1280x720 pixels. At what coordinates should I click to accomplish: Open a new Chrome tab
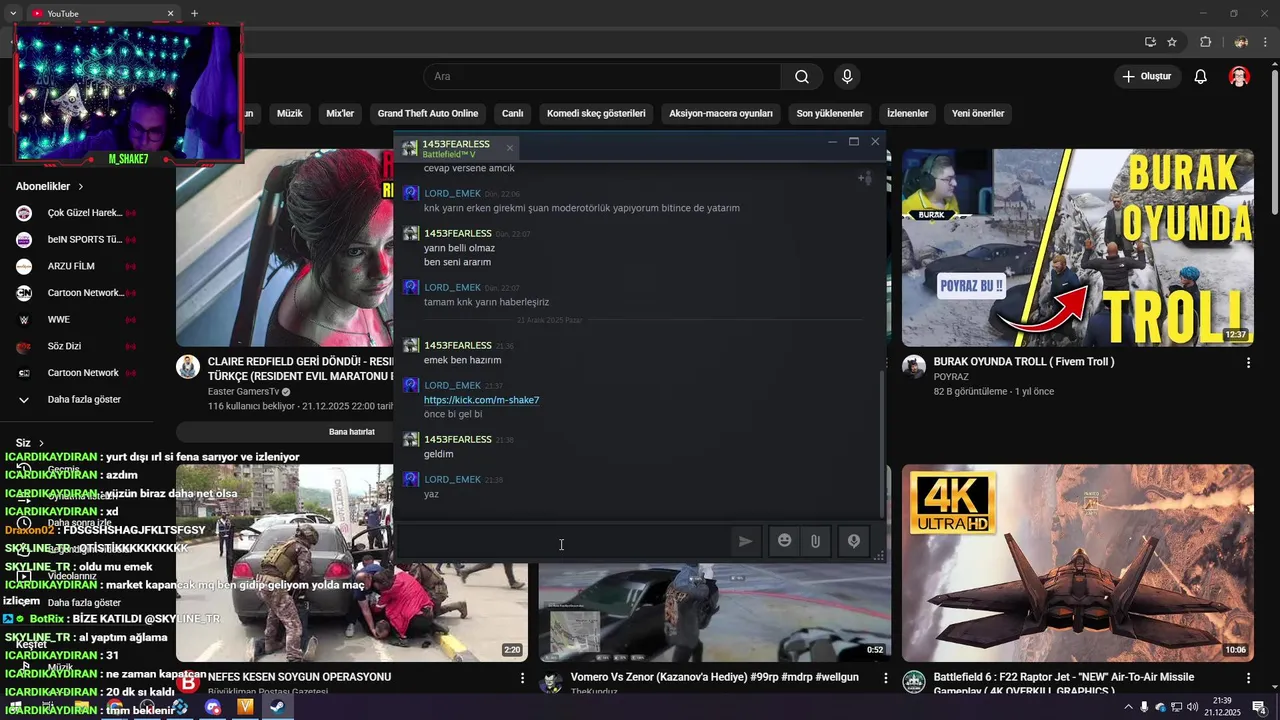pyautogui.click(x=194, y=13)
